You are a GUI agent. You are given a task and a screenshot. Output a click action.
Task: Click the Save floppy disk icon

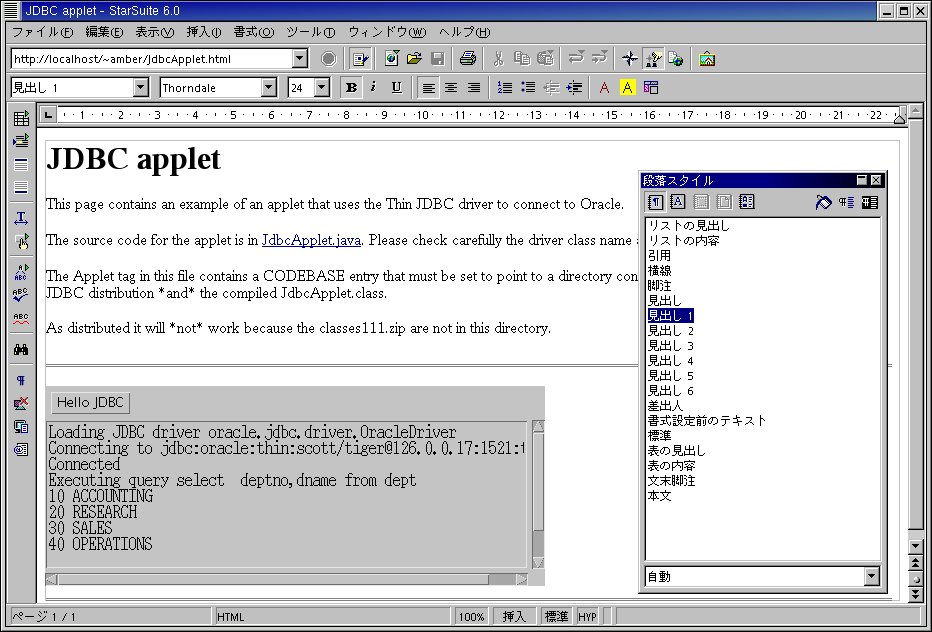437,58
